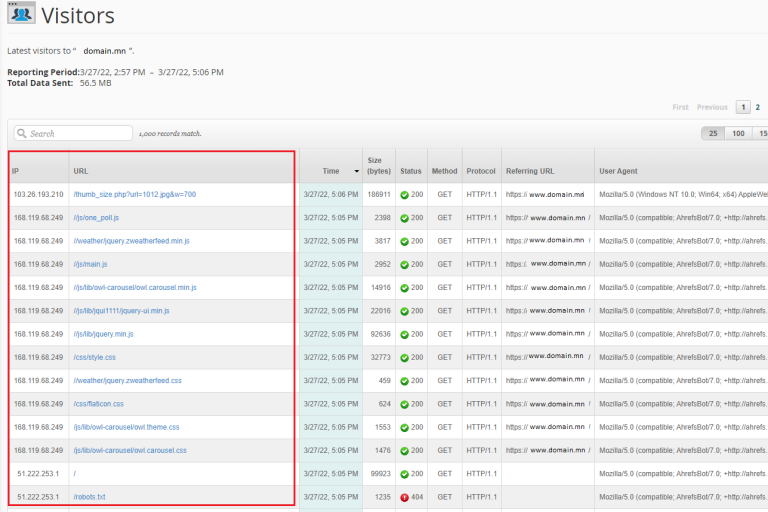Select size value 92636
The height and width of the screenshot is (512, 768).
point(381,334)
